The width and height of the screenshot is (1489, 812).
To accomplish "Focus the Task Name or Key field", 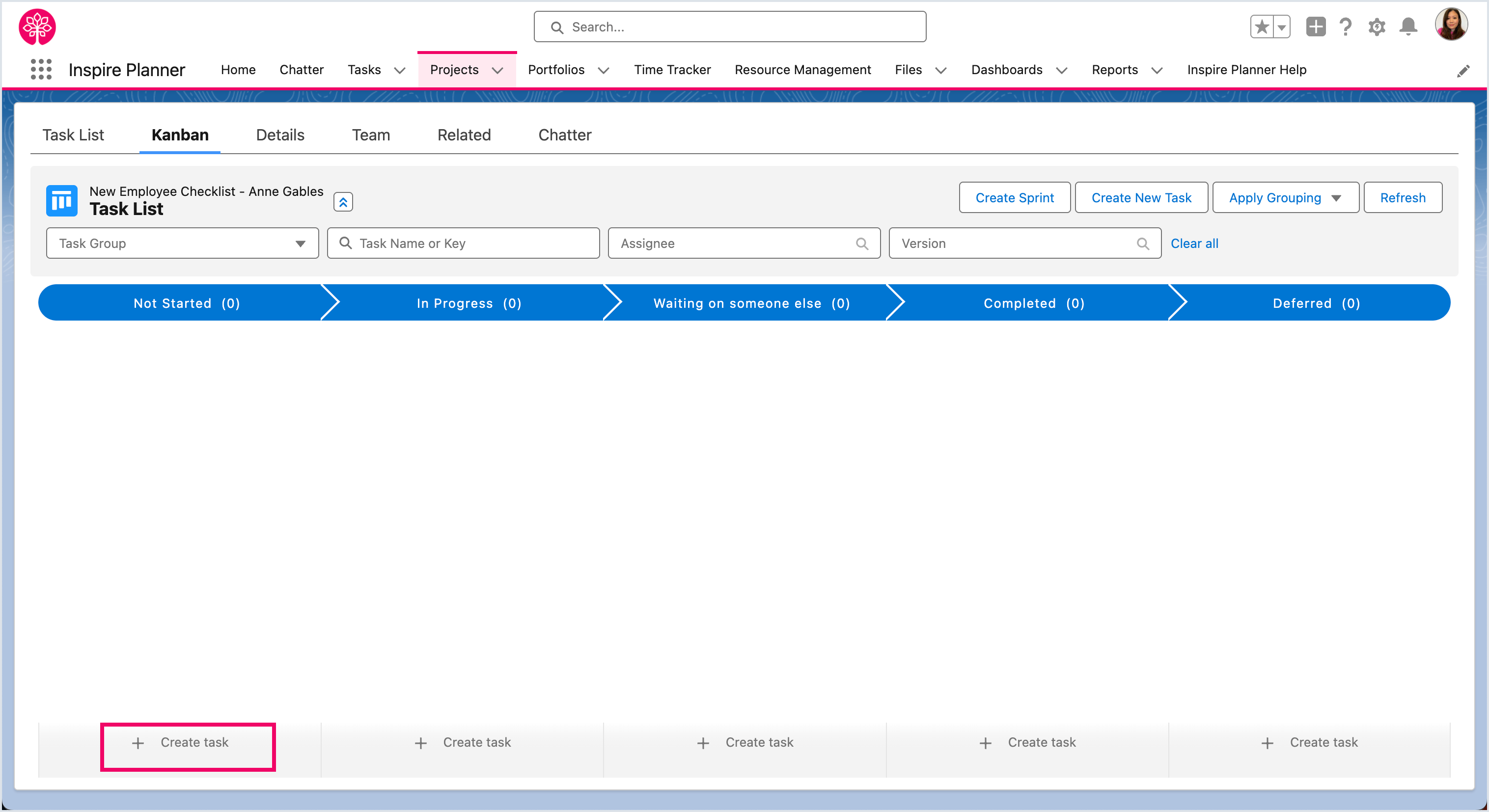I will pyautogui.click(x=463, y=244).
